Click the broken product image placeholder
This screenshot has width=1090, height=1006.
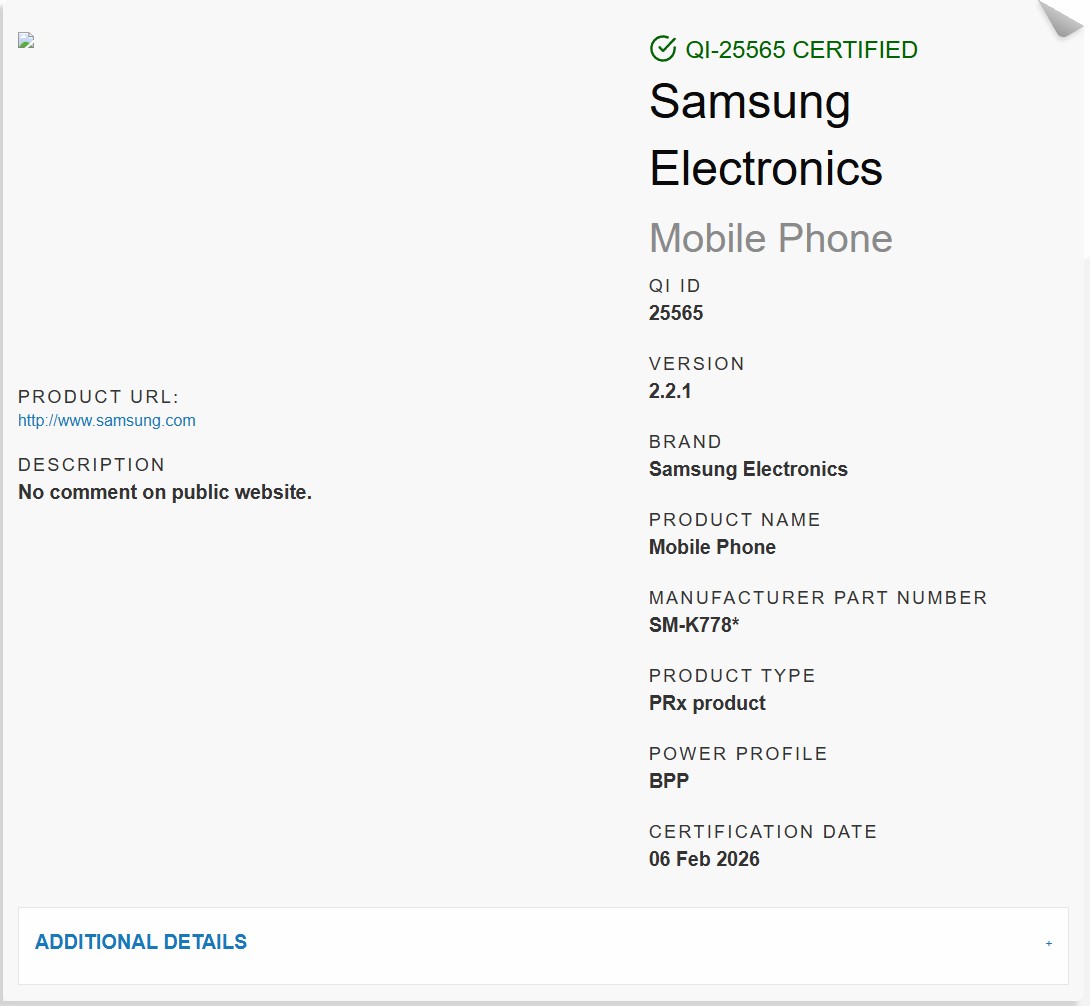(27, 41)
